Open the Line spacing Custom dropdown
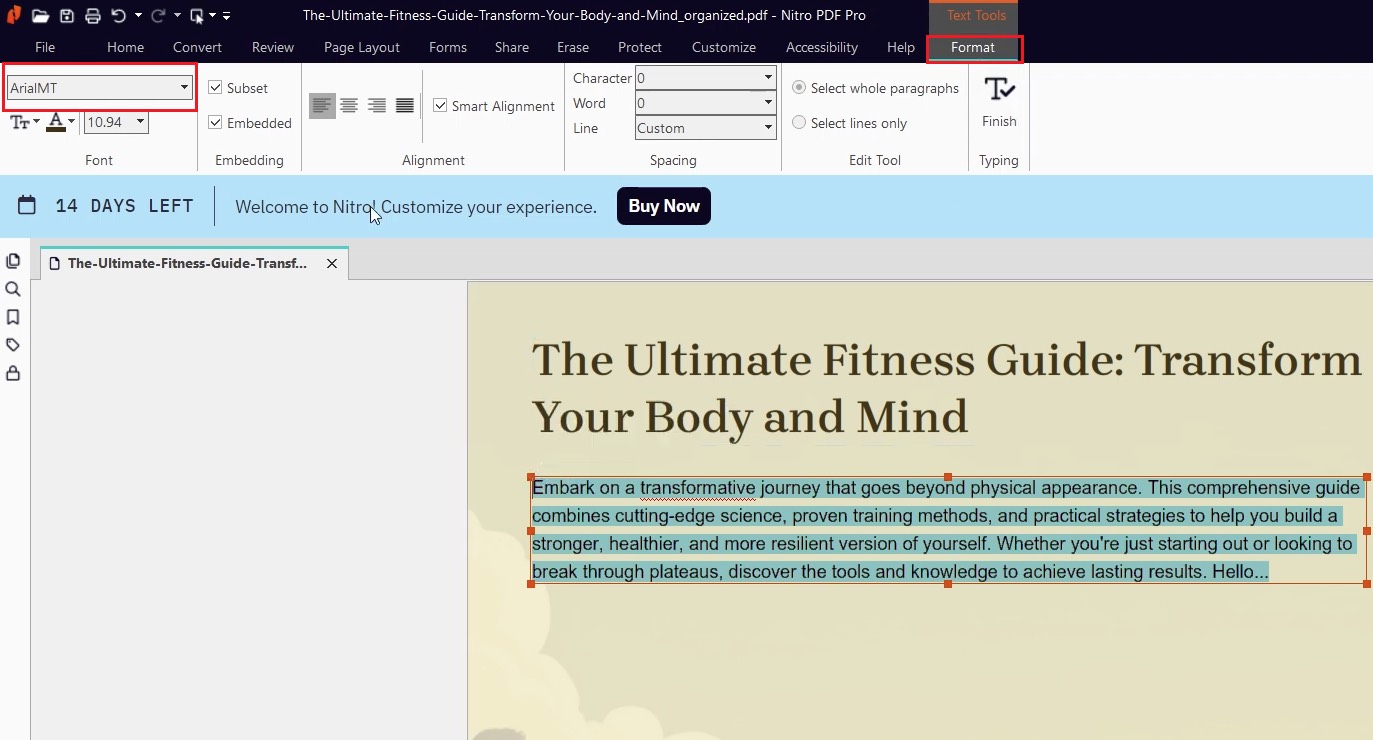Screen dimensions: 1373x740 706,128
